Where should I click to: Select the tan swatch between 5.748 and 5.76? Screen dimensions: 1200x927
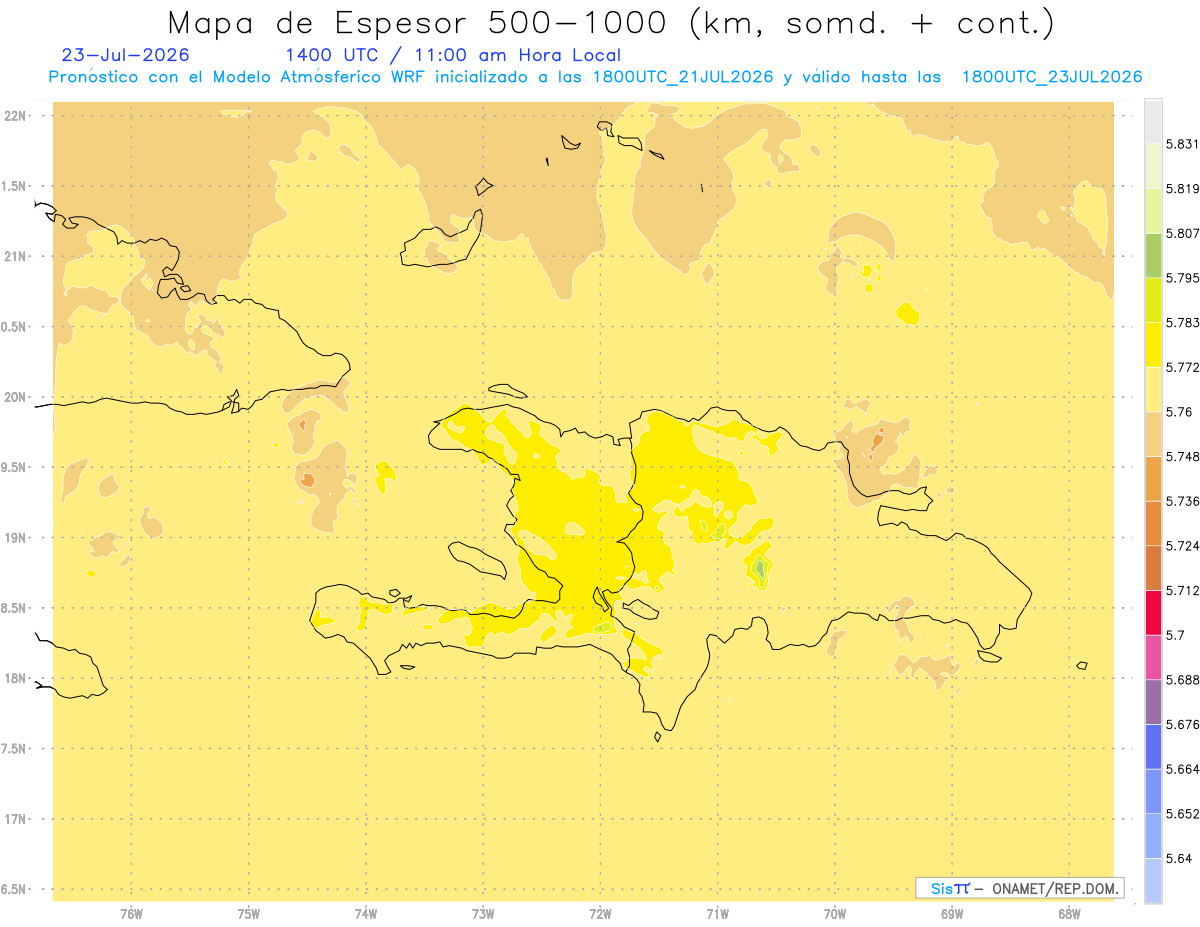(x=1153, y=434)
